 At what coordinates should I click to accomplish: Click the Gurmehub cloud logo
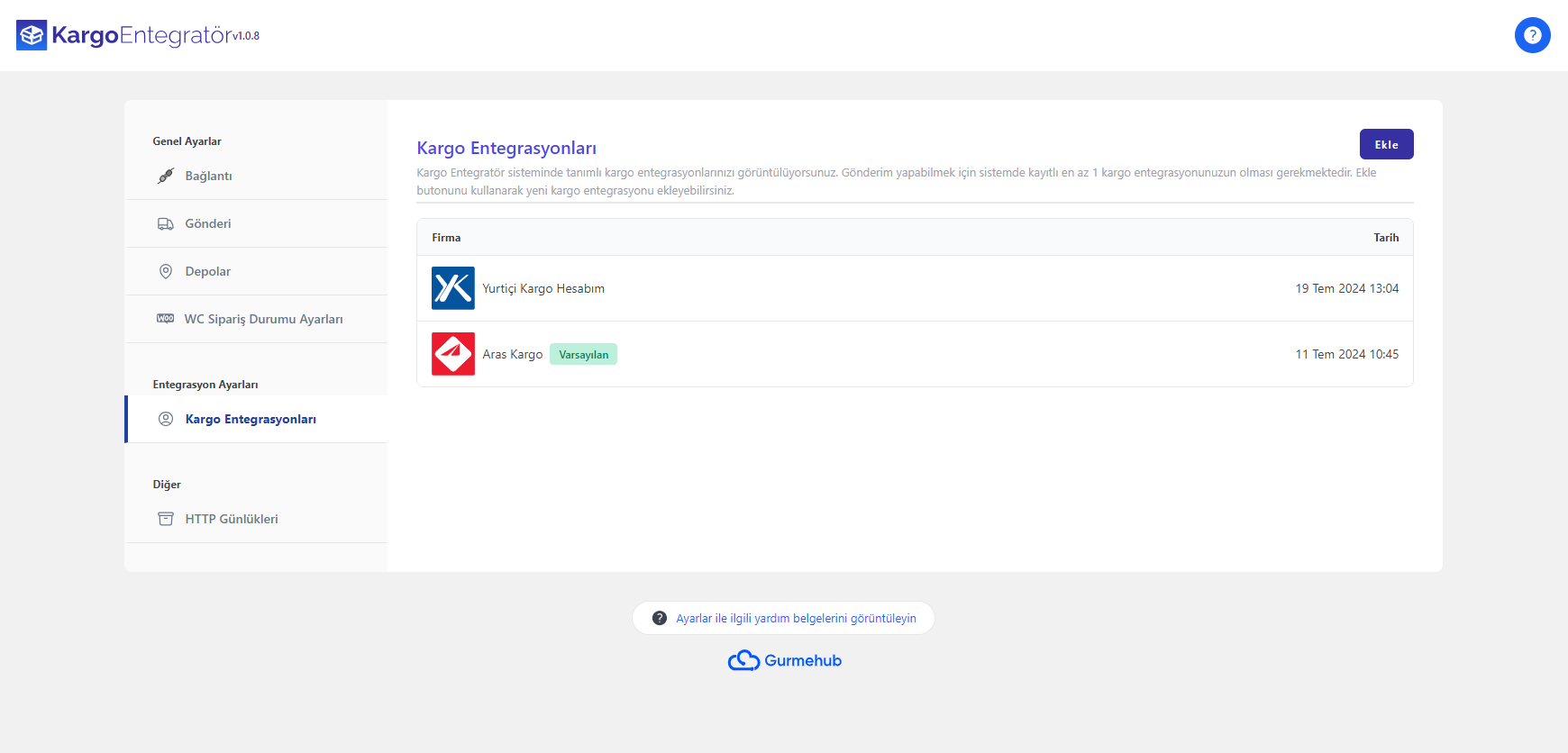click(x=744, y=660)
